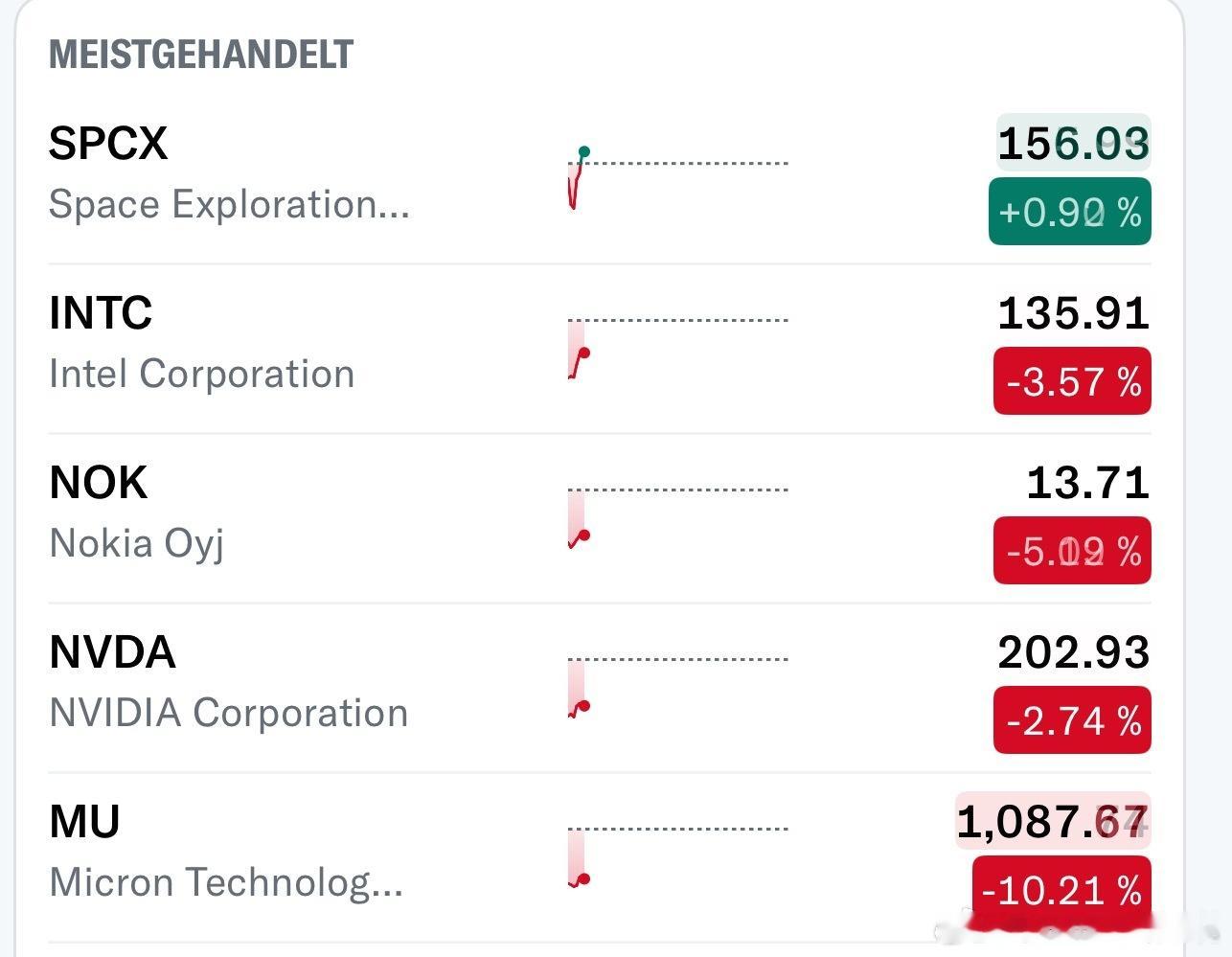Click the MEISTGEHANDELT section heading
Viewport: 1232px width, 957px height.
click(x=201, y=55)
